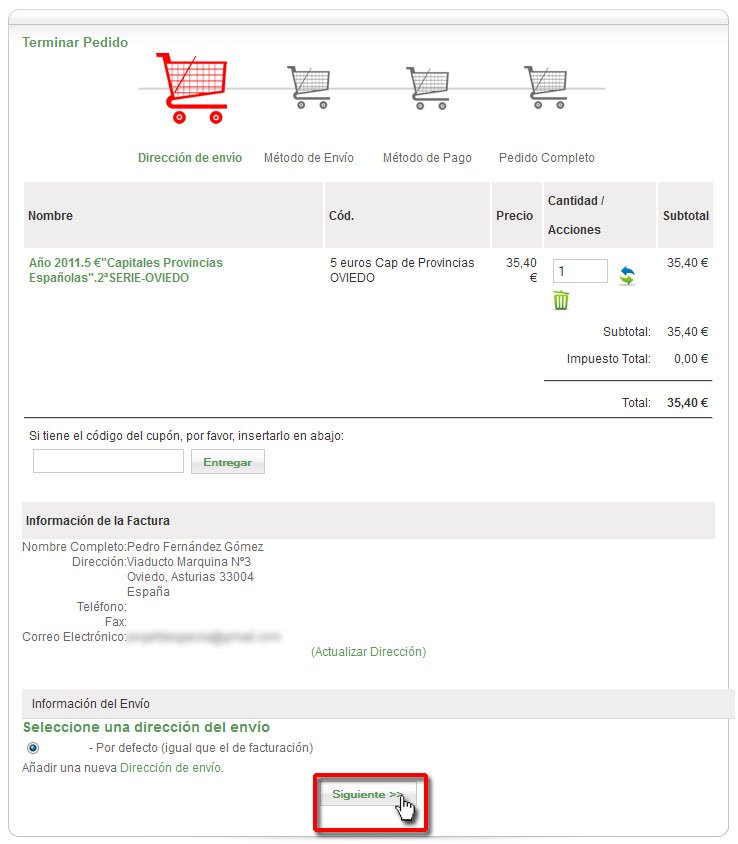Click the Entregar coupon button
The image size is (738, 844).
point(228,462)
